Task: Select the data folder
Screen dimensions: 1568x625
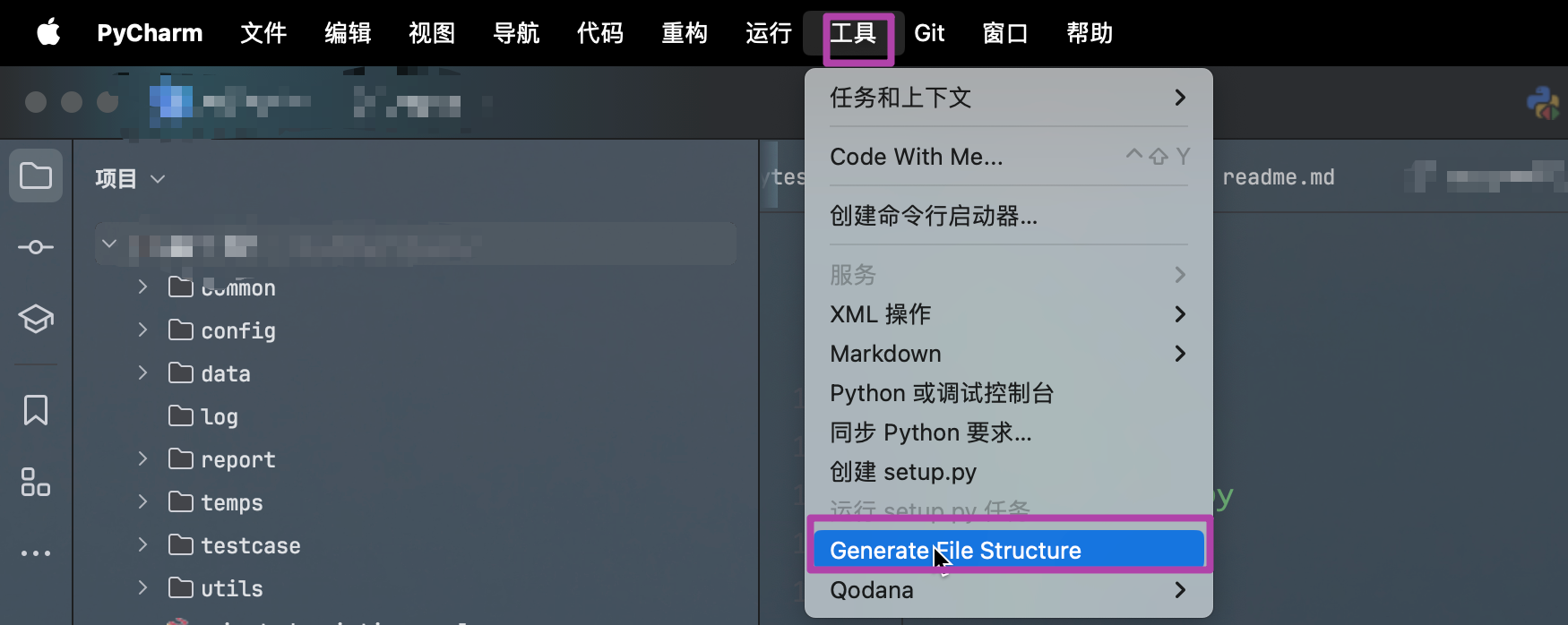Action: coord(210,373)
